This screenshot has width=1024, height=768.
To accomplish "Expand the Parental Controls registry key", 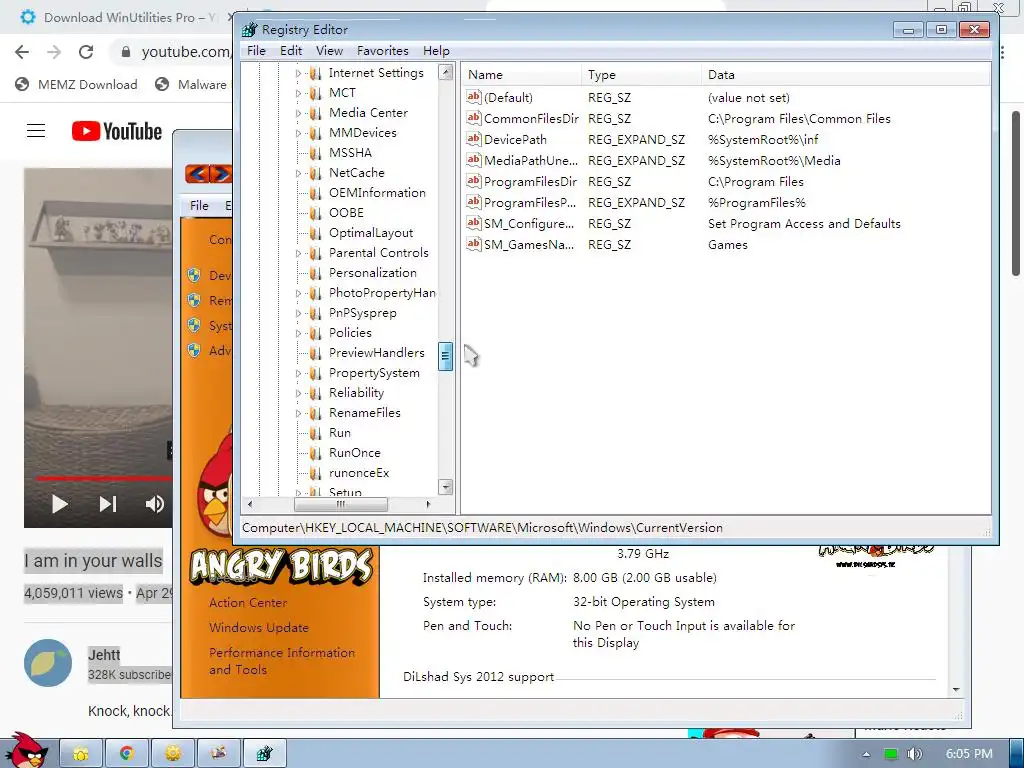I will pos(298,253).
